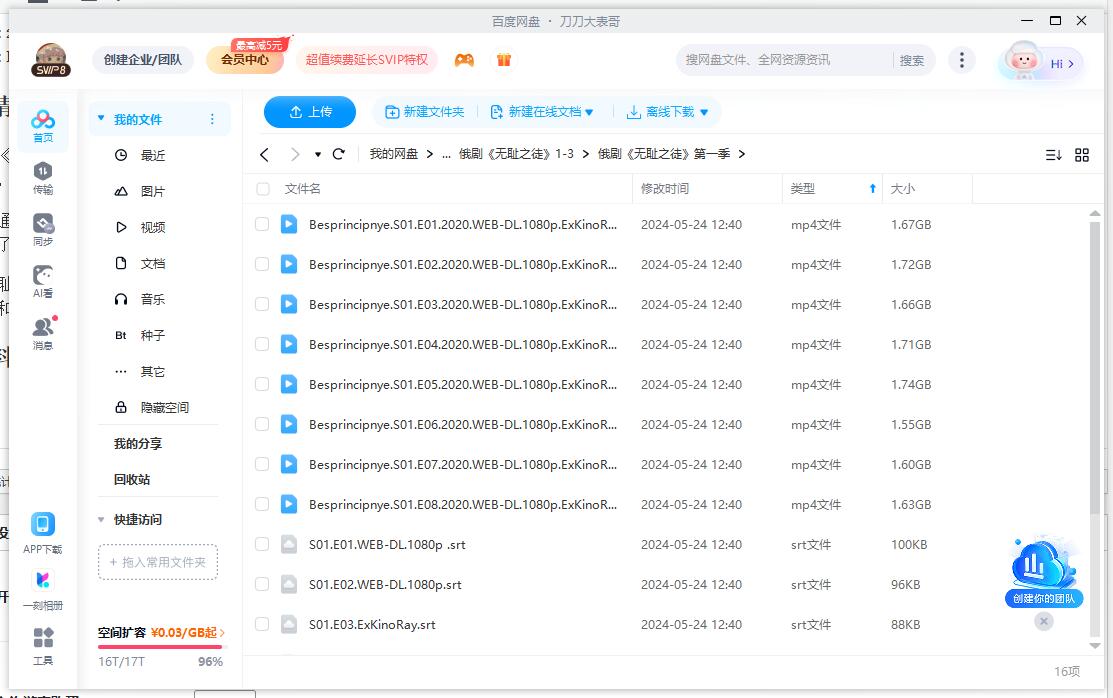
Task: Expand the breadcrumb history dropdown arrow
Action: pos(318,154)
